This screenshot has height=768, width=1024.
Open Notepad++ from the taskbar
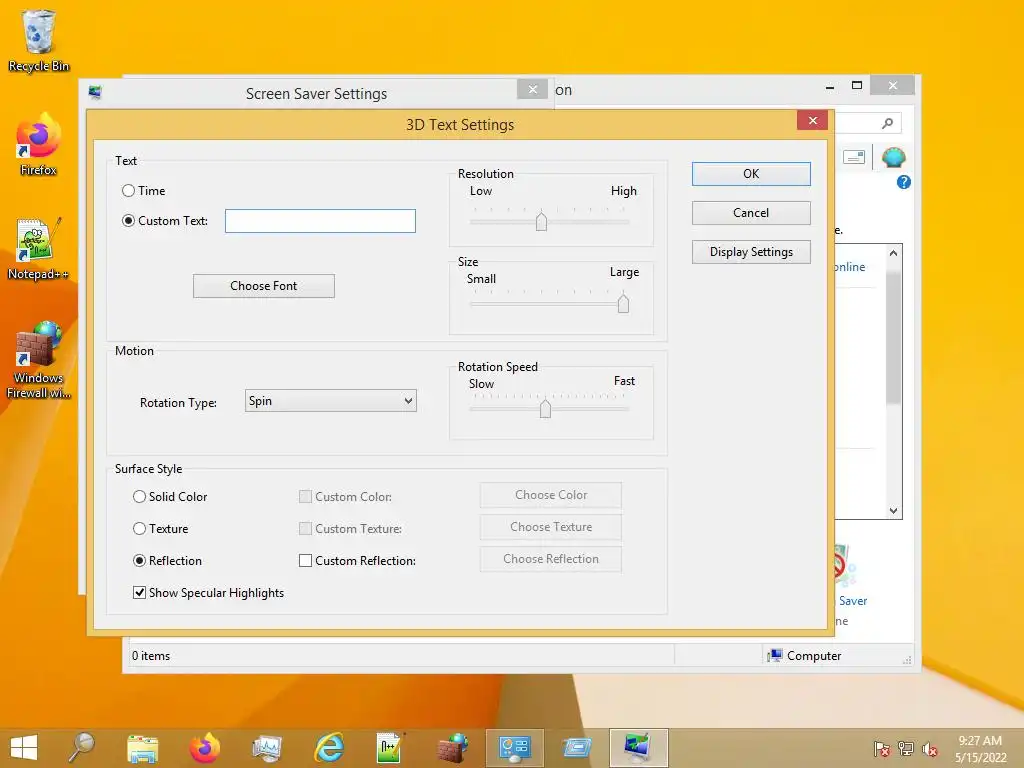pos(390,748)
